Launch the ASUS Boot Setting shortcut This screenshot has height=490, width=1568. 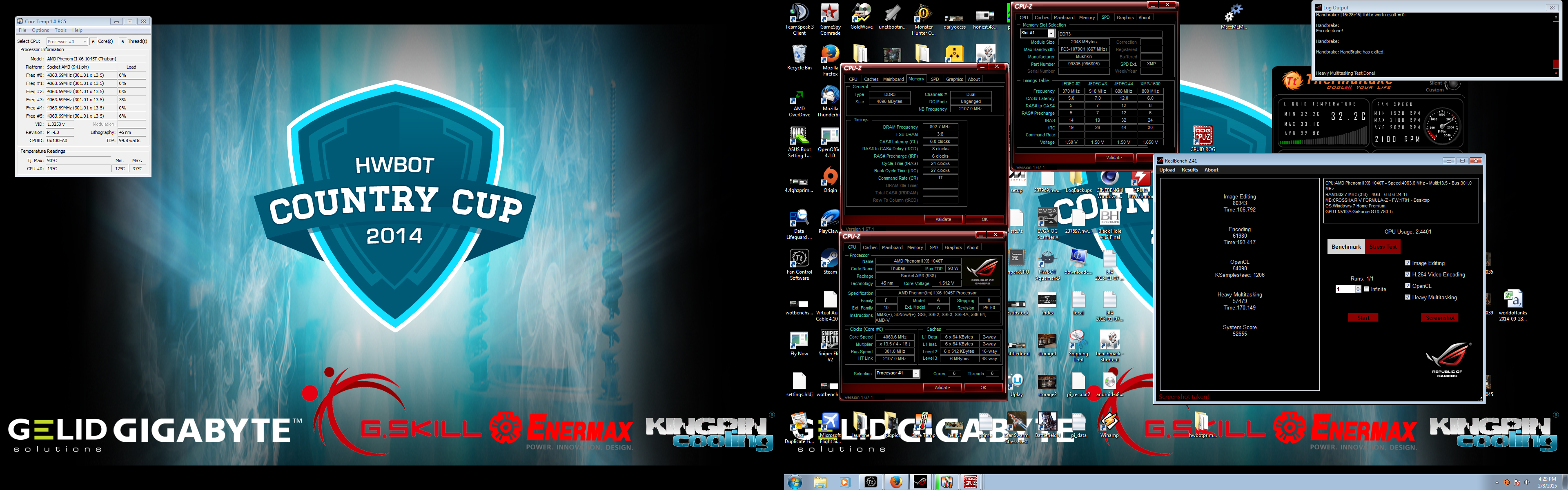tap(799, 142)
